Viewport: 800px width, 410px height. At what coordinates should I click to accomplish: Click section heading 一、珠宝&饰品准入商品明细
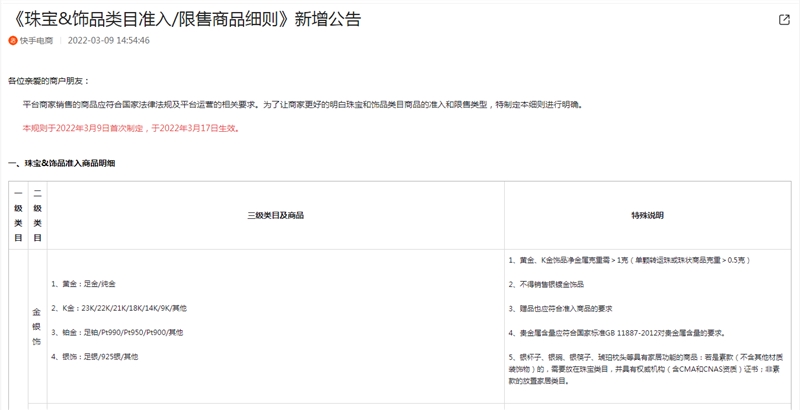(x=68, y=163)
